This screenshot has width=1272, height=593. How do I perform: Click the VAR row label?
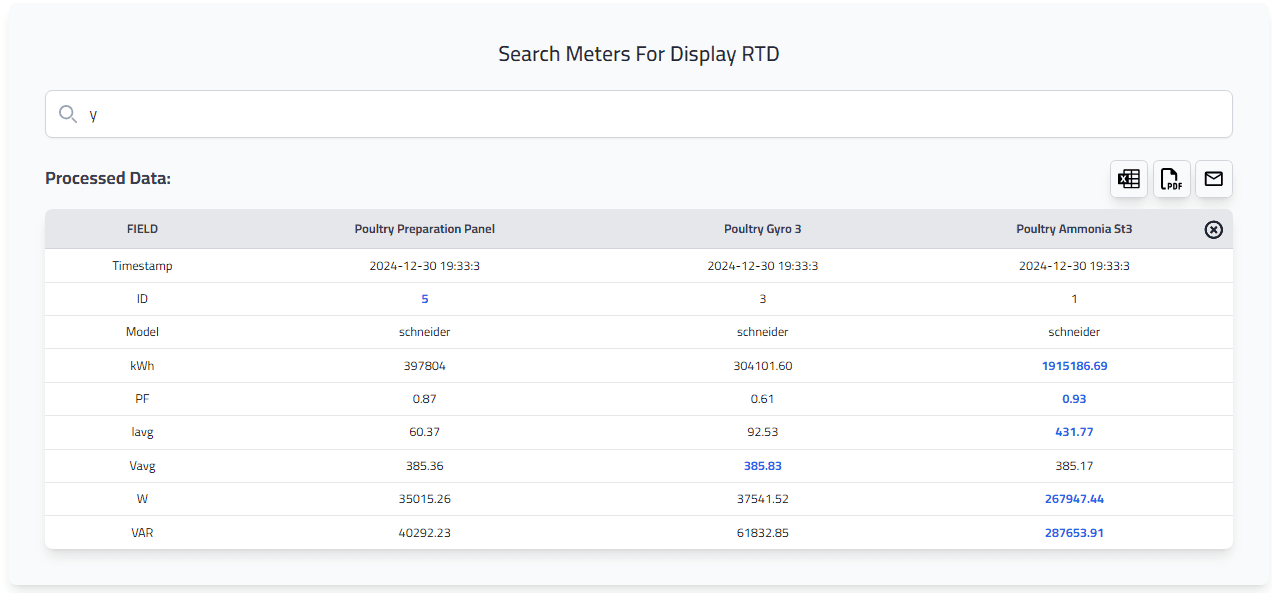coord(142,533)
